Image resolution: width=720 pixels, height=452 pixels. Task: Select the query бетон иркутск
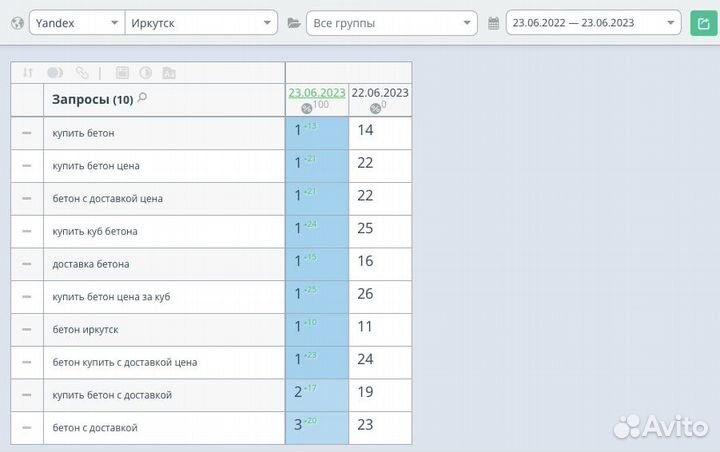click(x=85, y=329)
